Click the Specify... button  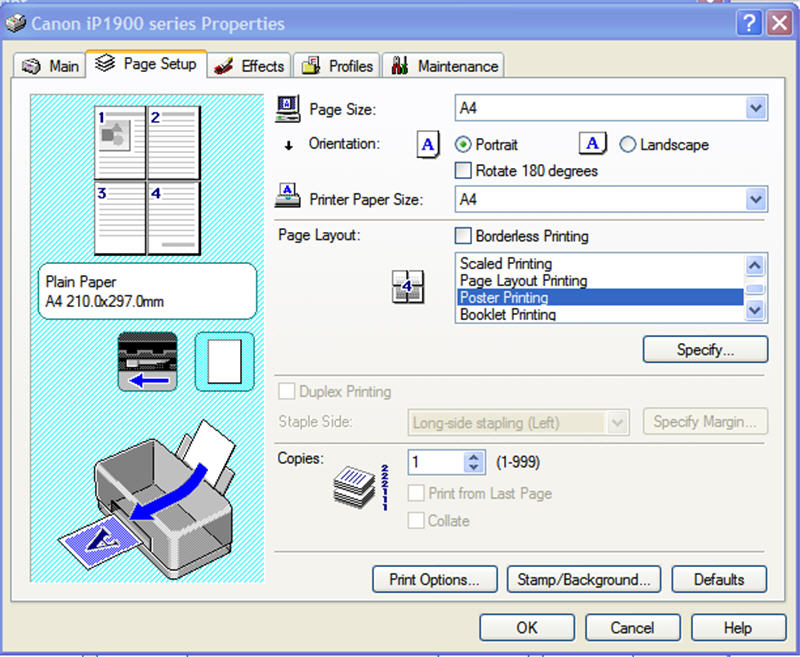point(705,350)
